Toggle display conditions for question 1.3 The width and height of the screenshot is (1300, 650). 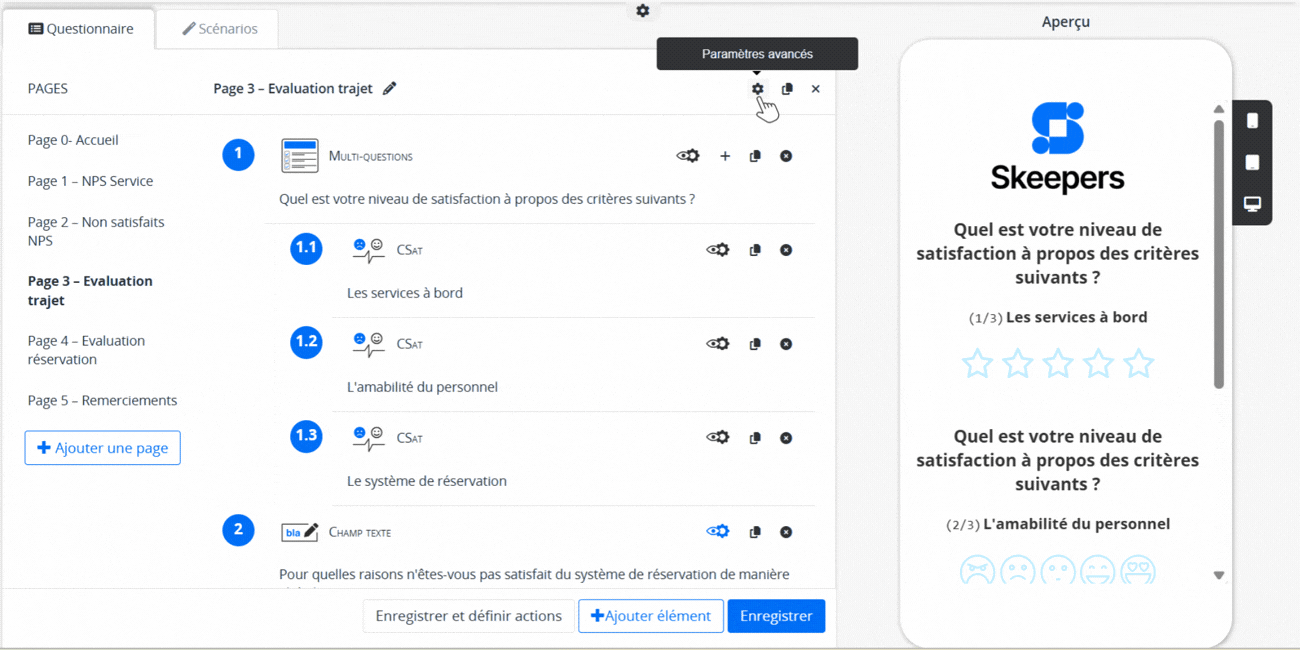pyautogui.click(x=718, y=438)
